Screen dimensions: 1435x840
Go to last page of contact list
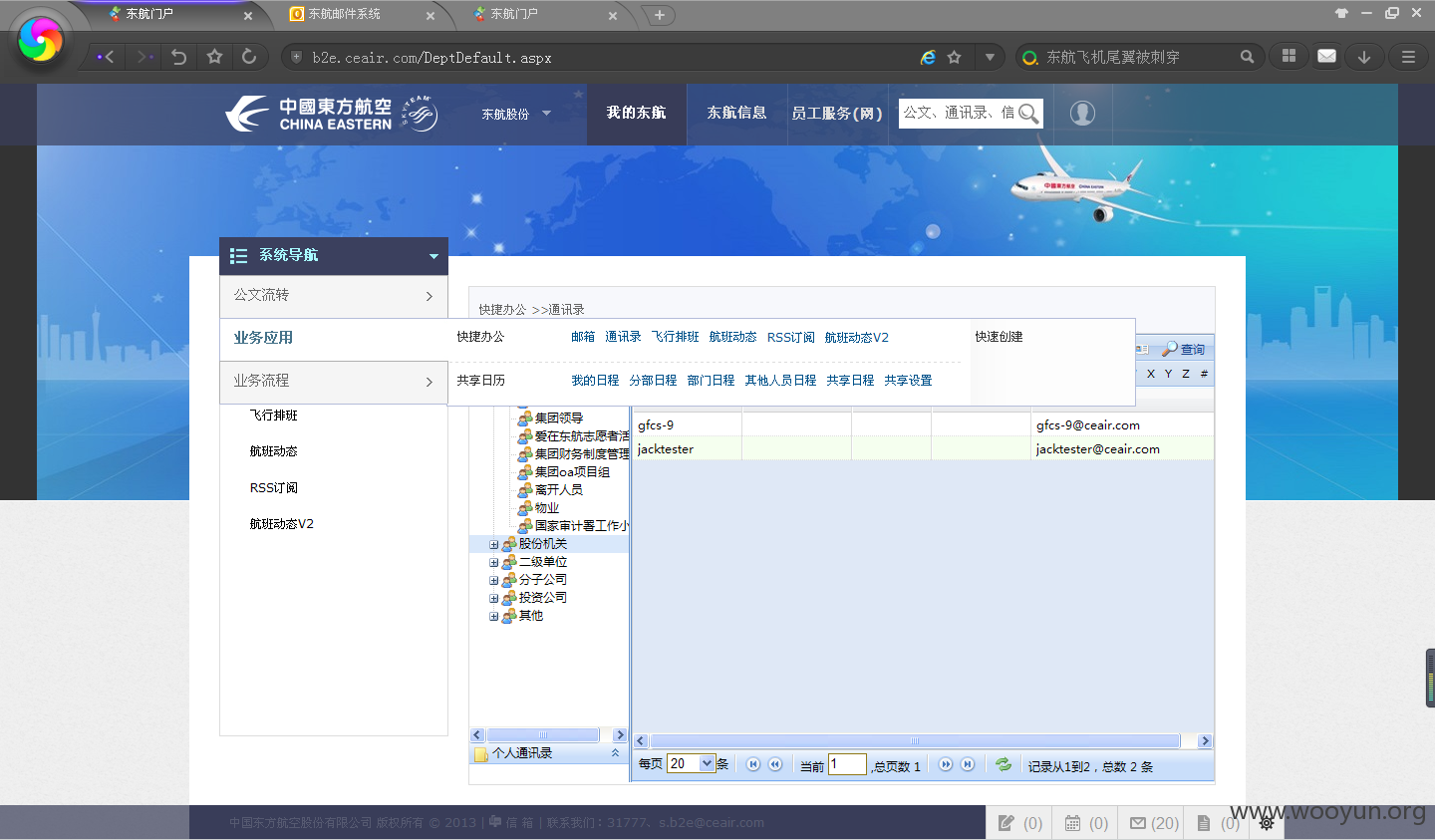pos(968,764)
